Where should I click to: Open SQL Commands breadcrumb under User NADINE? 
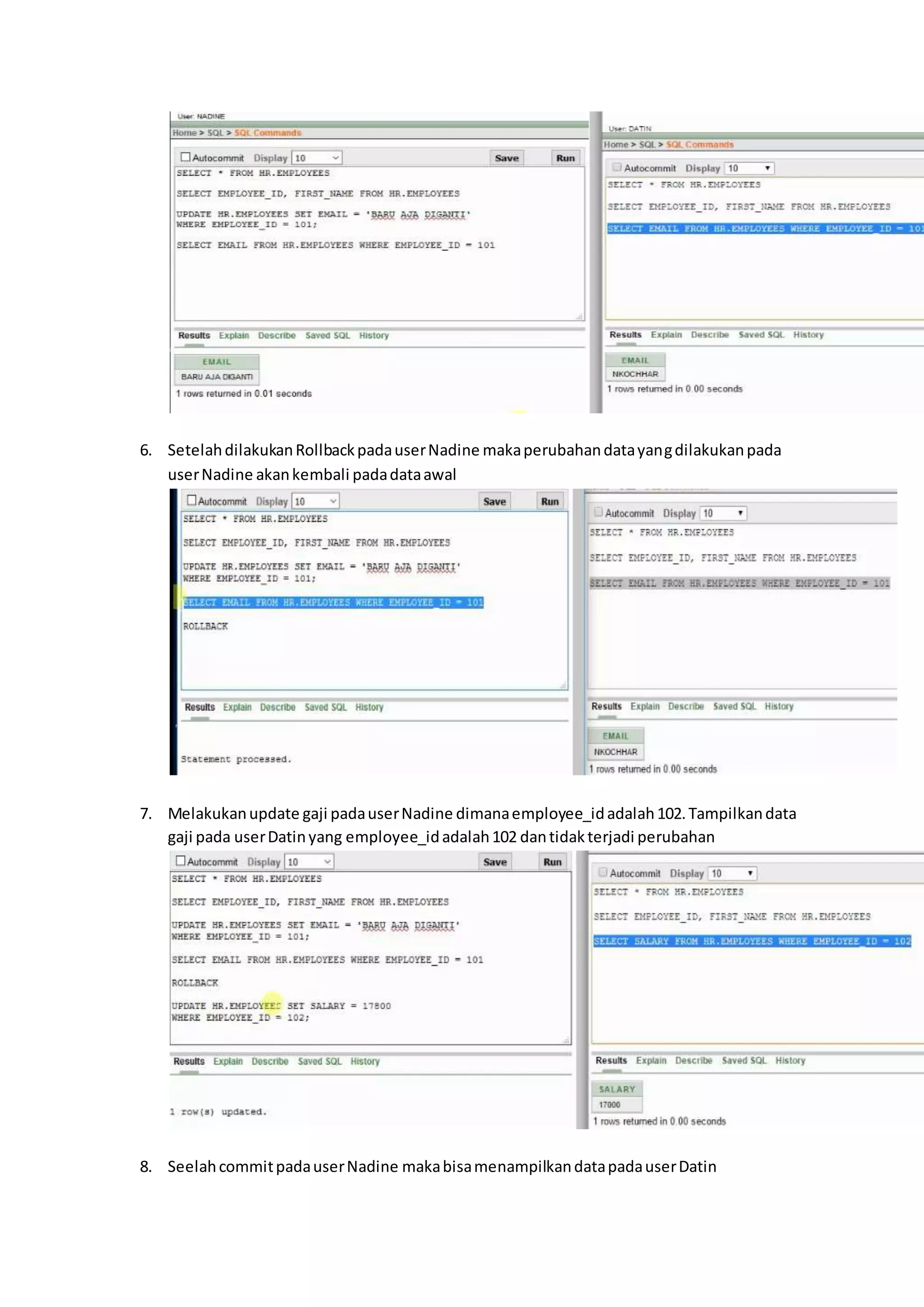pos(268,133)
